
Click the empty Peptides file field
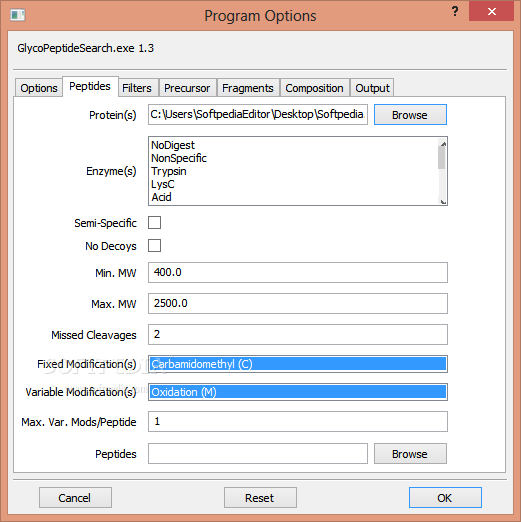pos(258,454)
